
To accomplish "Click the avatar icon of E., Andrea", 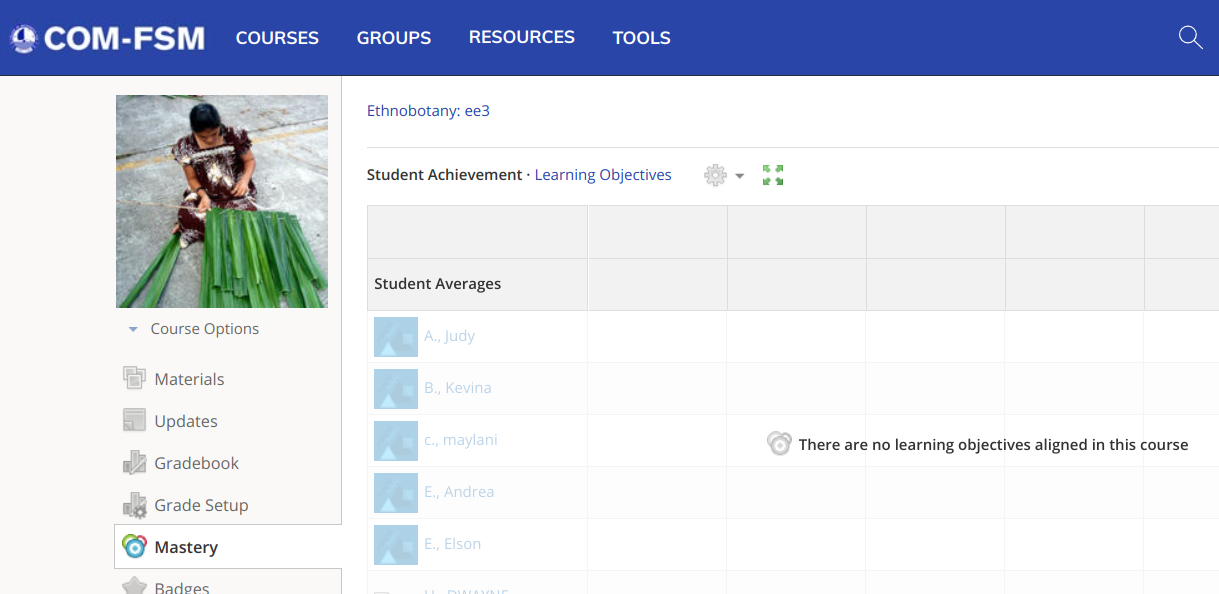I will pos(396,493).
